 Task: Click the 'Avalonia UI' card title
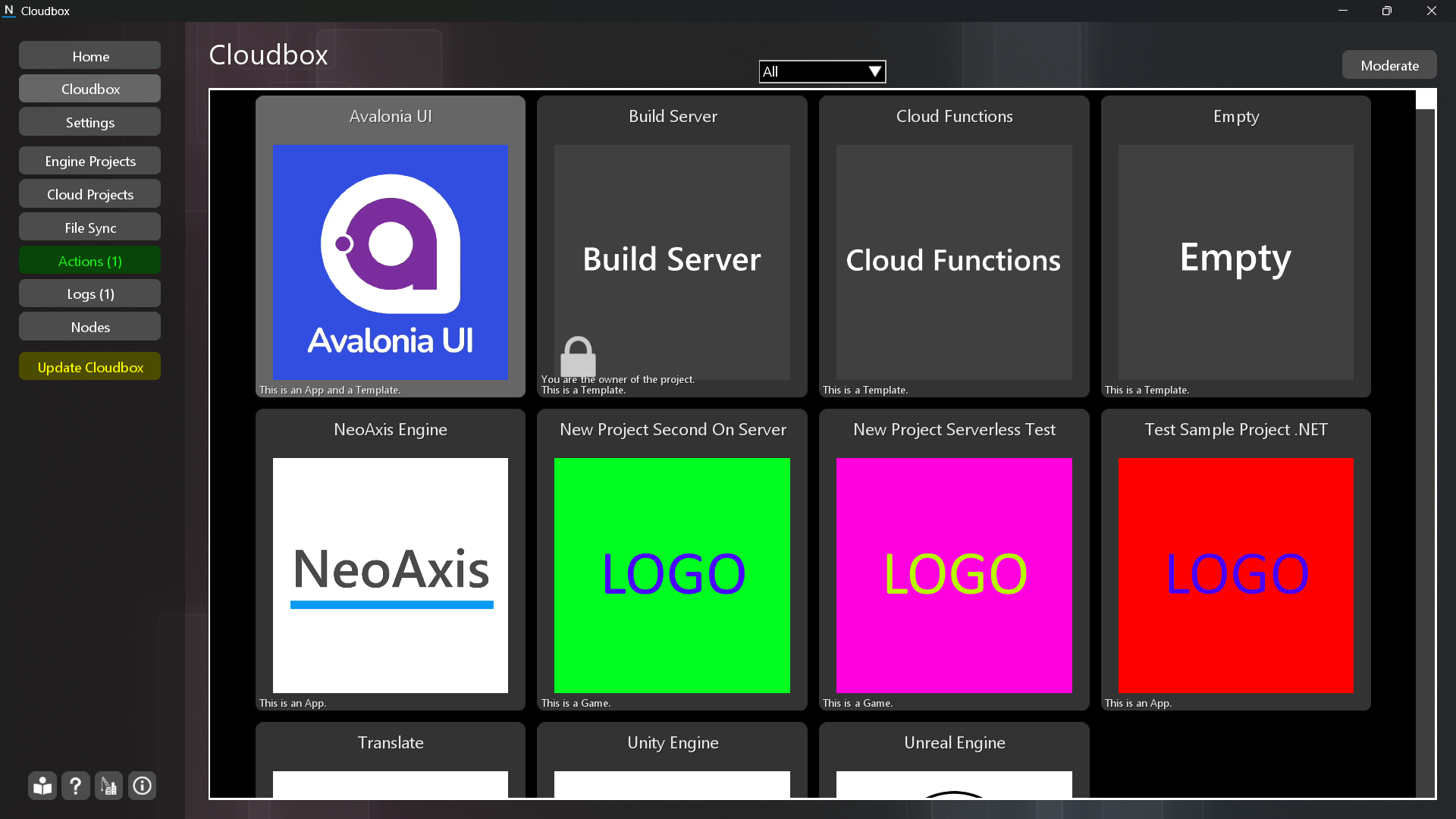(x=391, y=116)
